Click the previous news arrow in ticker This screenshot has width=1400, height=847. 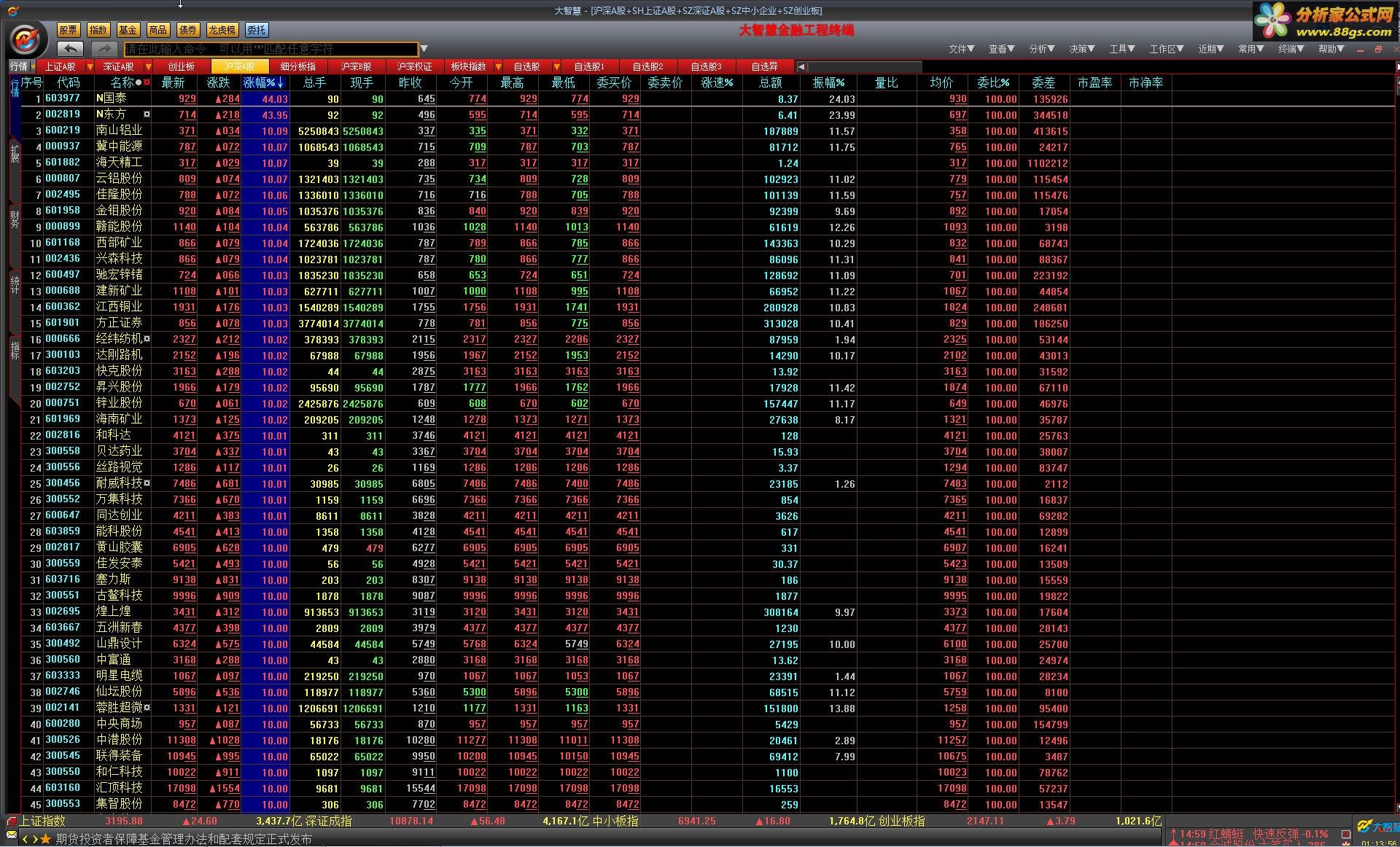[x=26, y=840]
